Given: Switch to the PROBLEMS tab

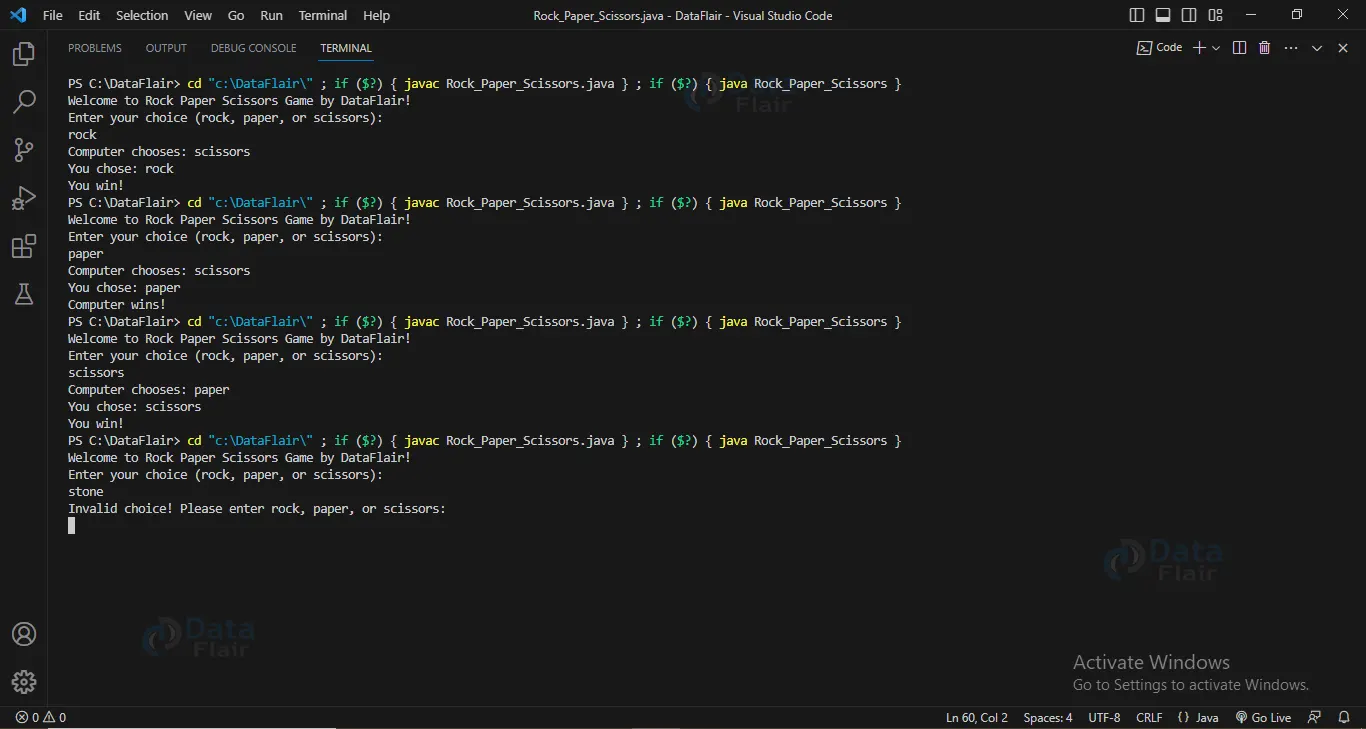Looking at the screenshot, I should [x=95, y=48].
